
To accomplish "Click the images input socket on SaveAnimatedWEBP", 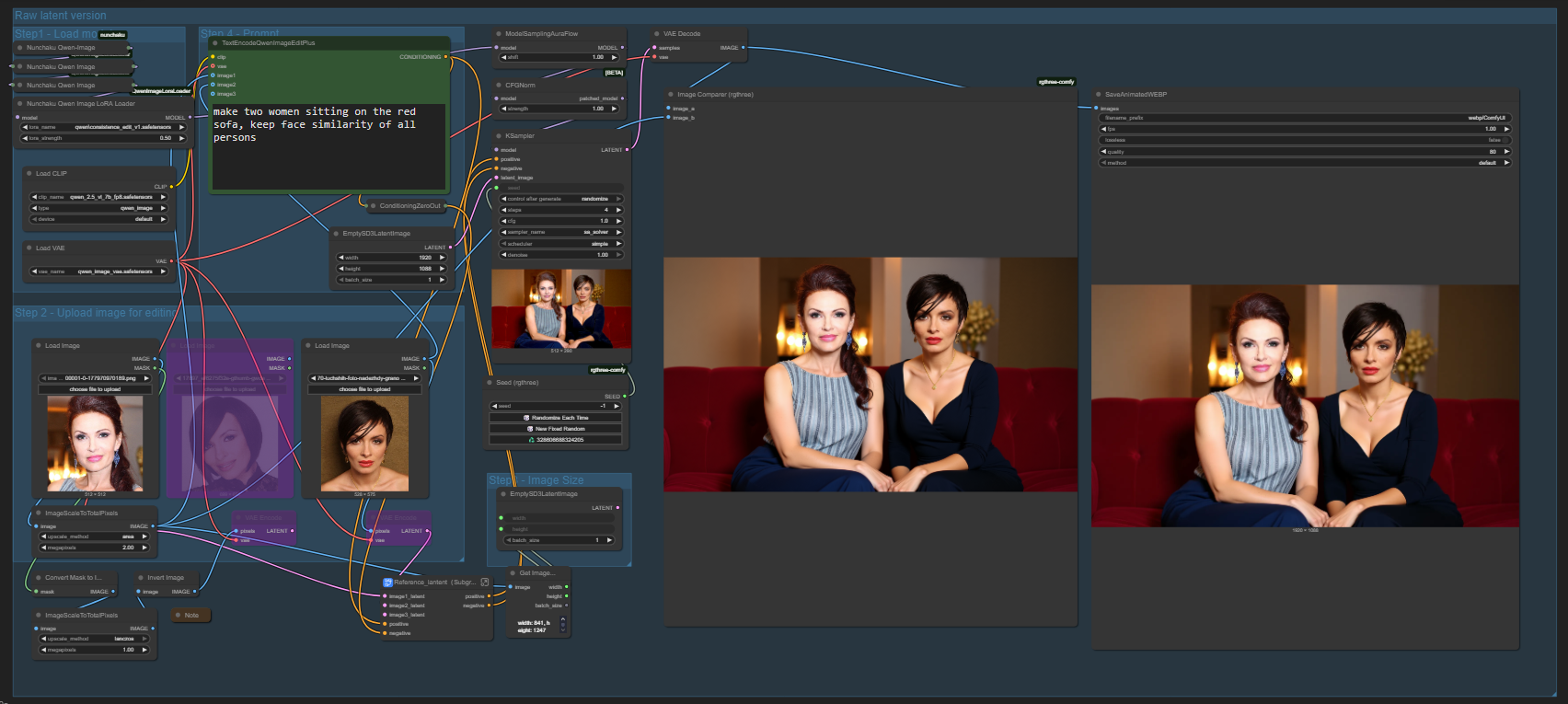I will (1096, 109).
